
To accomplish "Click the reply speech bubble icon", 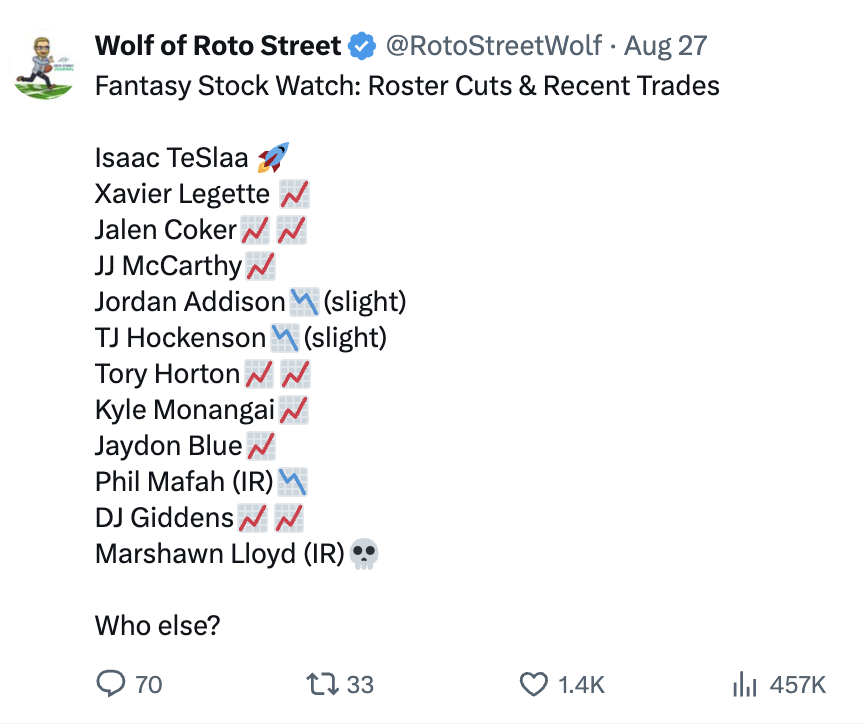I will pyautogui.click(x=111, y=684).
